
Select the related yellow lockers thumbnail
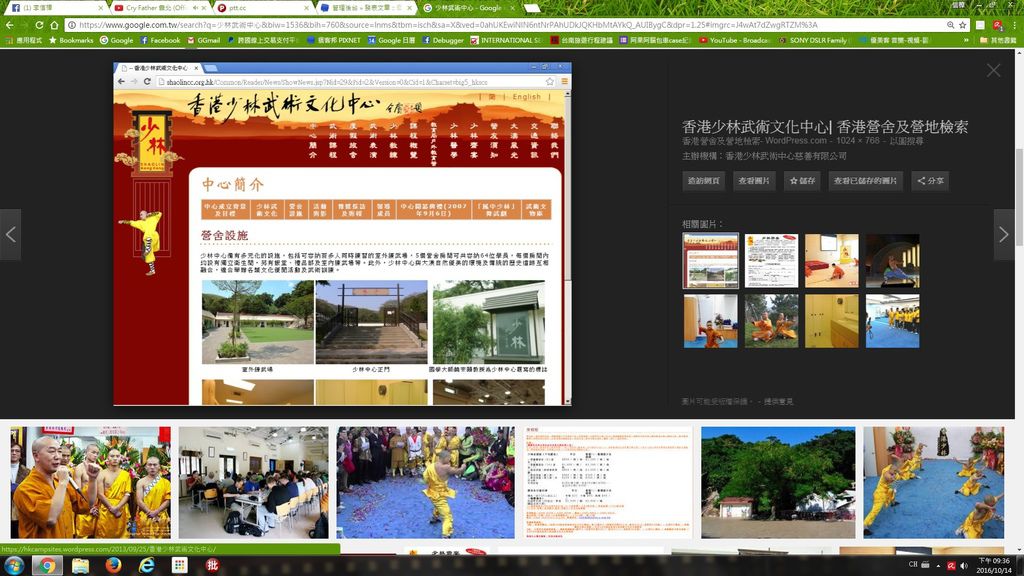click(831, 321)
